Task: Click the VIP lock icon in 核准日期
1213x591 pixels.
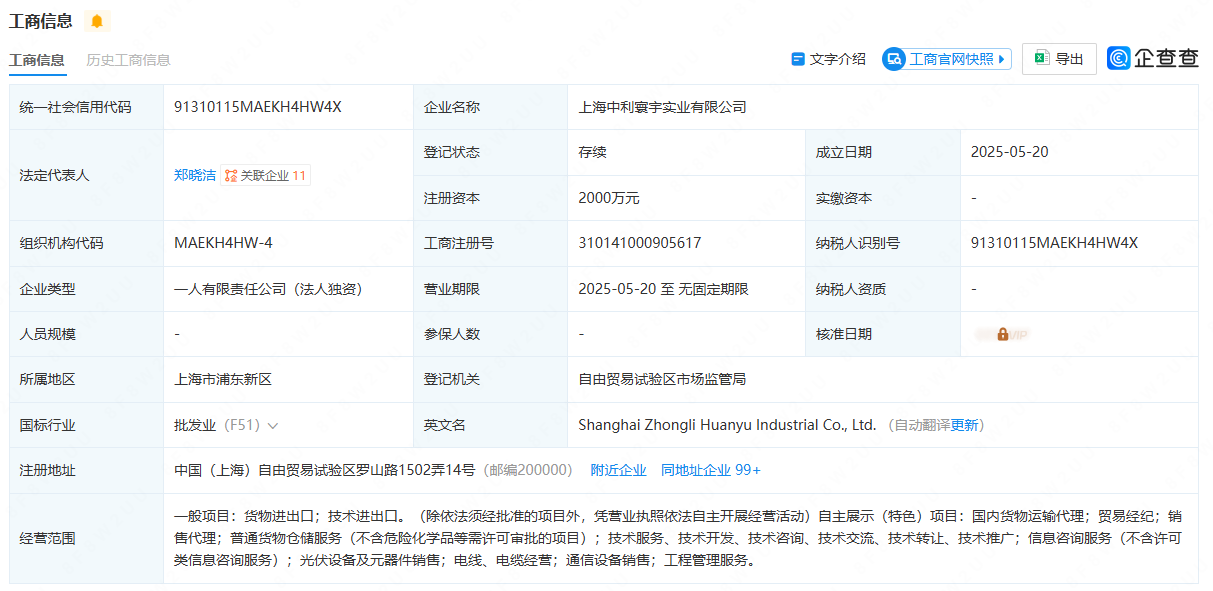Action: (x=1002, y=335)
